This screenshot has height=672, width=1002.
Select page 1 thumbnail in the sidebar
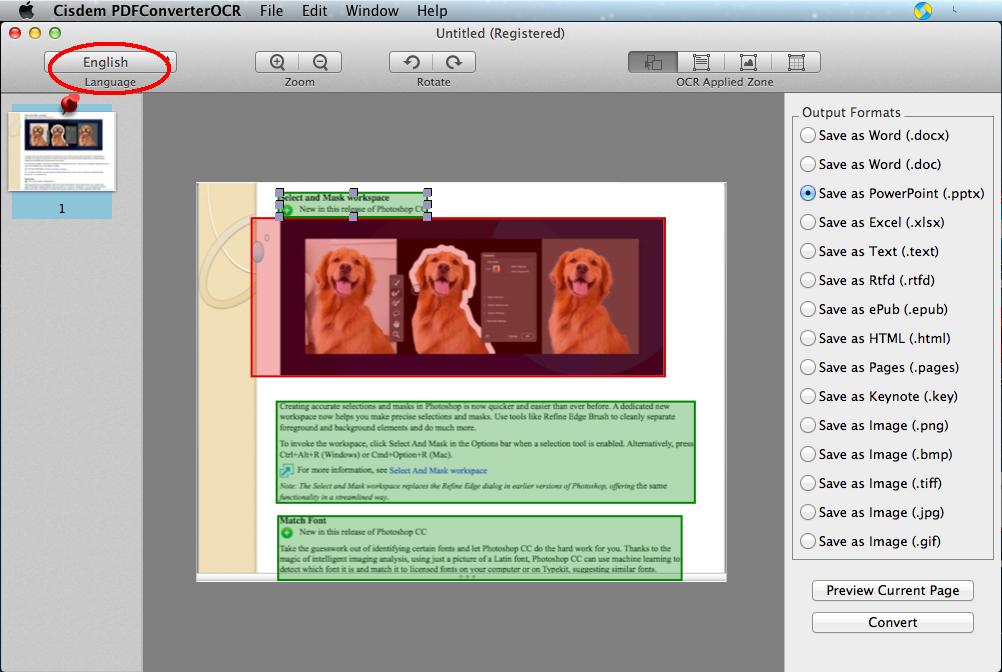pos(61,150)
